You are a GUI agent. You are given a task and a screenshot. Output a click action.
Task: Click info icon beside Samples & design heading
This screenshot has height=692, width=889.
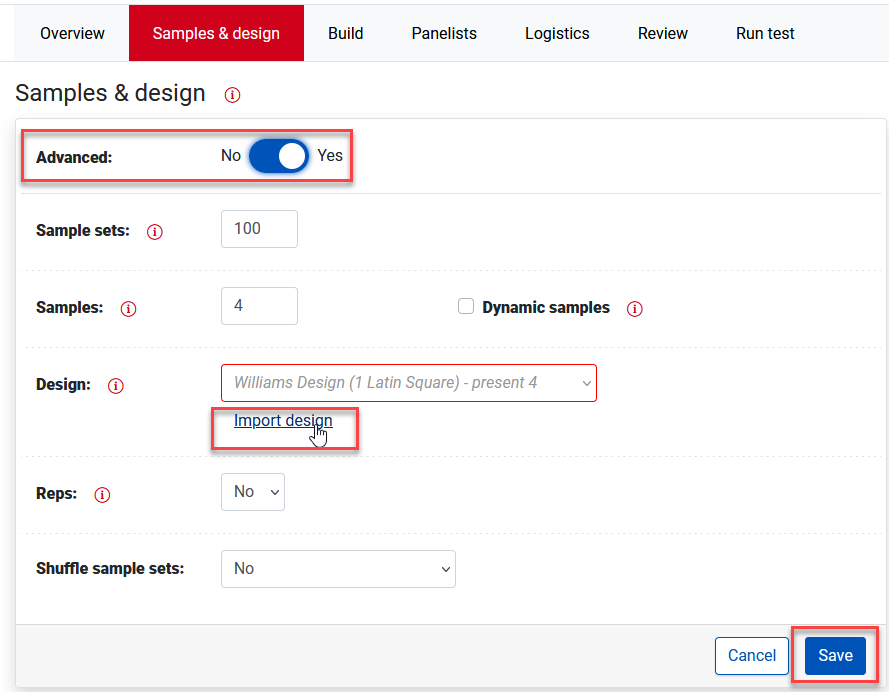(232, 95)
